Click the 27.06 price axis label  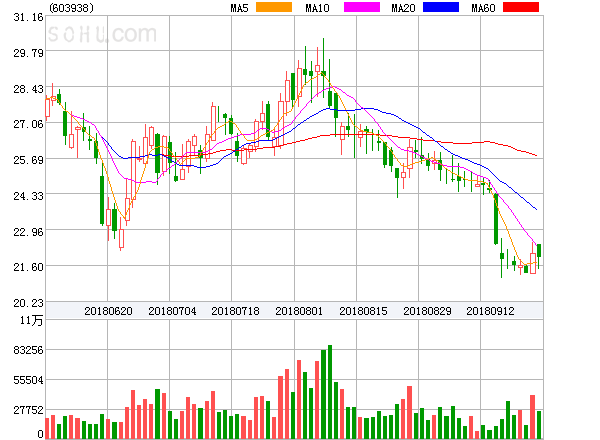click(x=28, y=124)
